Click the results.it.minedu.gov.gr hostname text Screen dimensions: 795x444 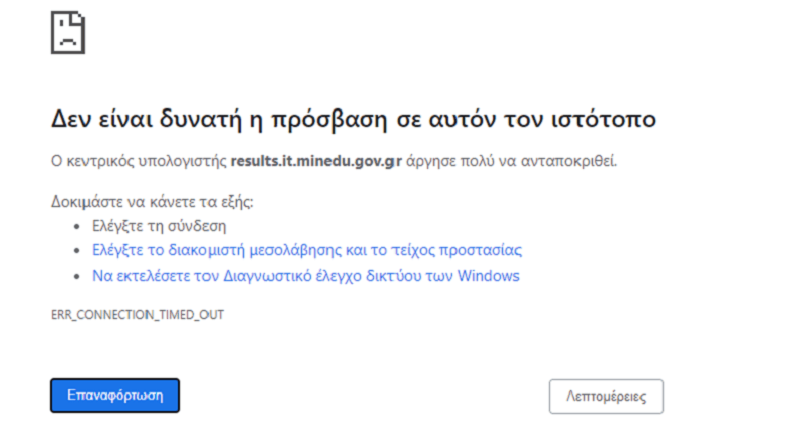[x=316, y=160]
